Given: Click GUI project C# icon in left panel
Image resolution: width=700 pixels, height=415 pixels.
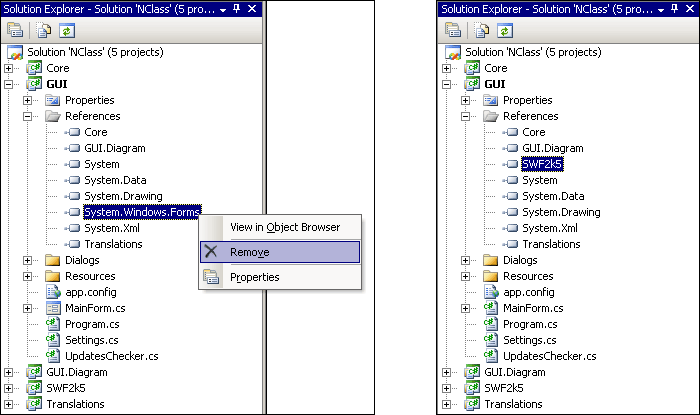Looking at the screenshot, I should click(34, 84).
